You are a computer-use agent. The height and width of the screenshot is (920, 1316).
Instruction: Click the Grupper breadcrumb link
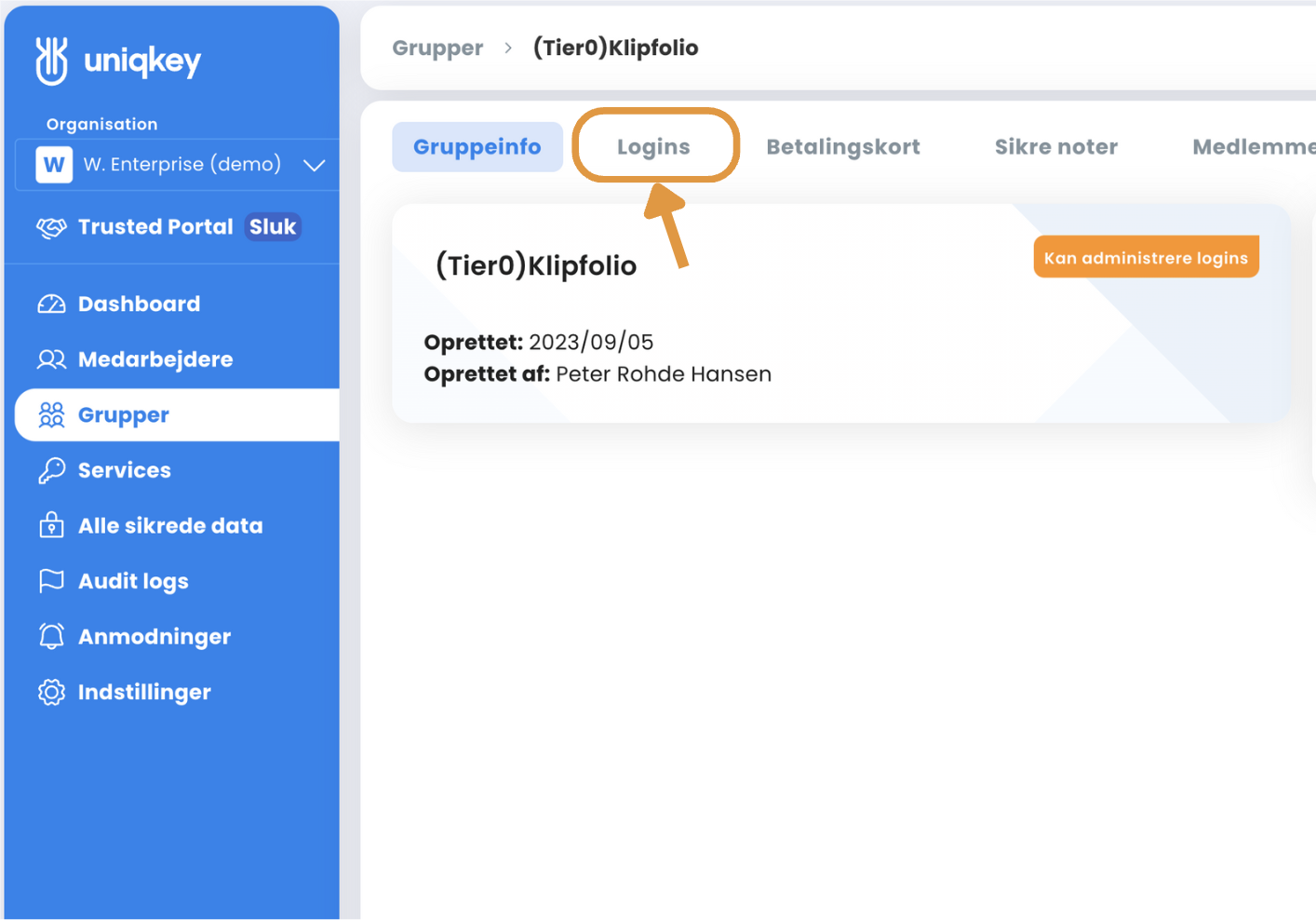coord(437,48)
